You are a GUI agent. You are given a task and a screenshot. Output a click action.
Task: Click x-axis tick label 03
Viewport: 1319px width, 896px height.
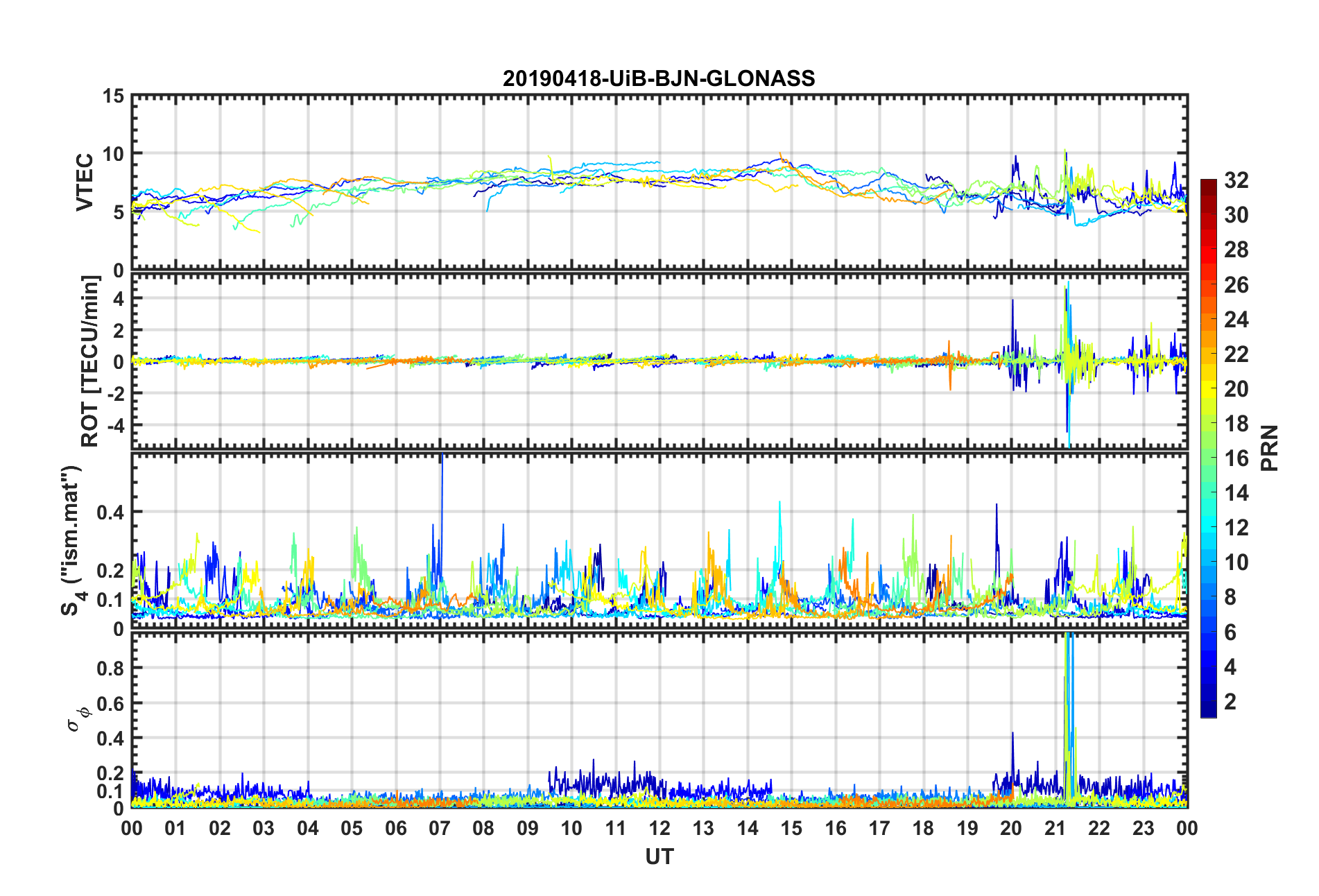pos(264,829)
